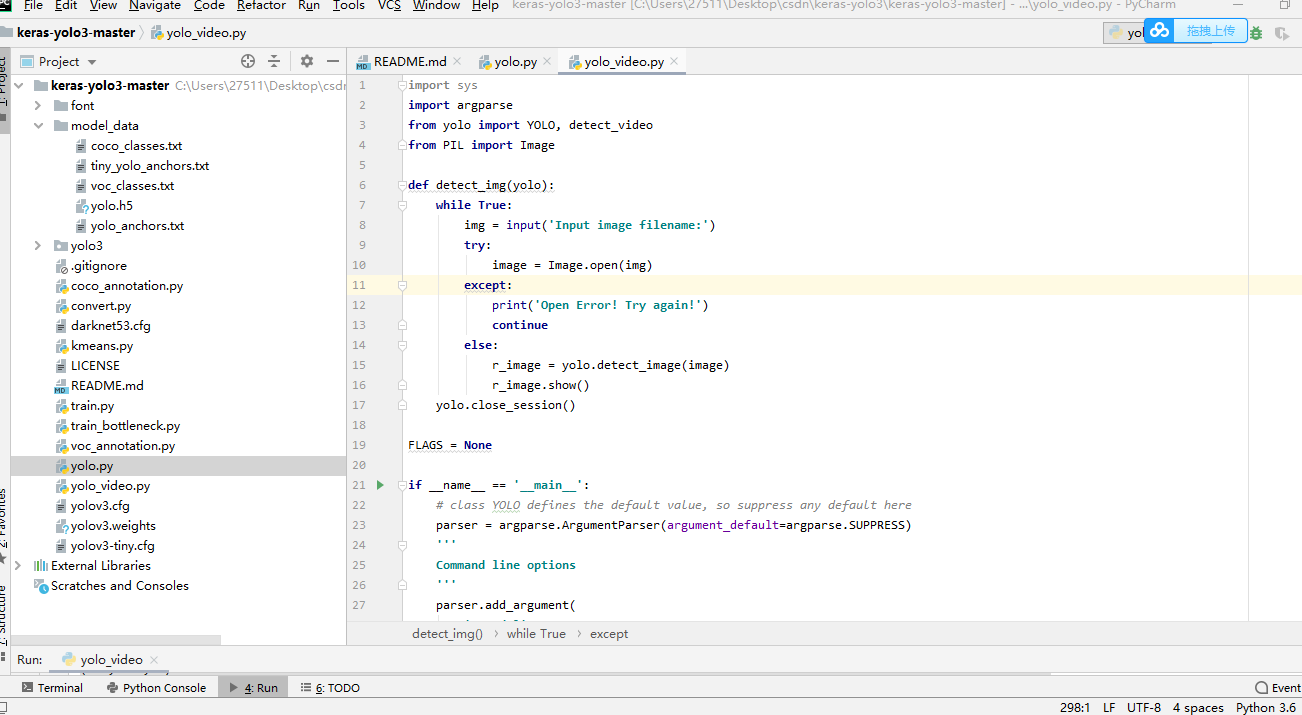
Task: Expand the yolo3 folder
Action: point(38,246)
